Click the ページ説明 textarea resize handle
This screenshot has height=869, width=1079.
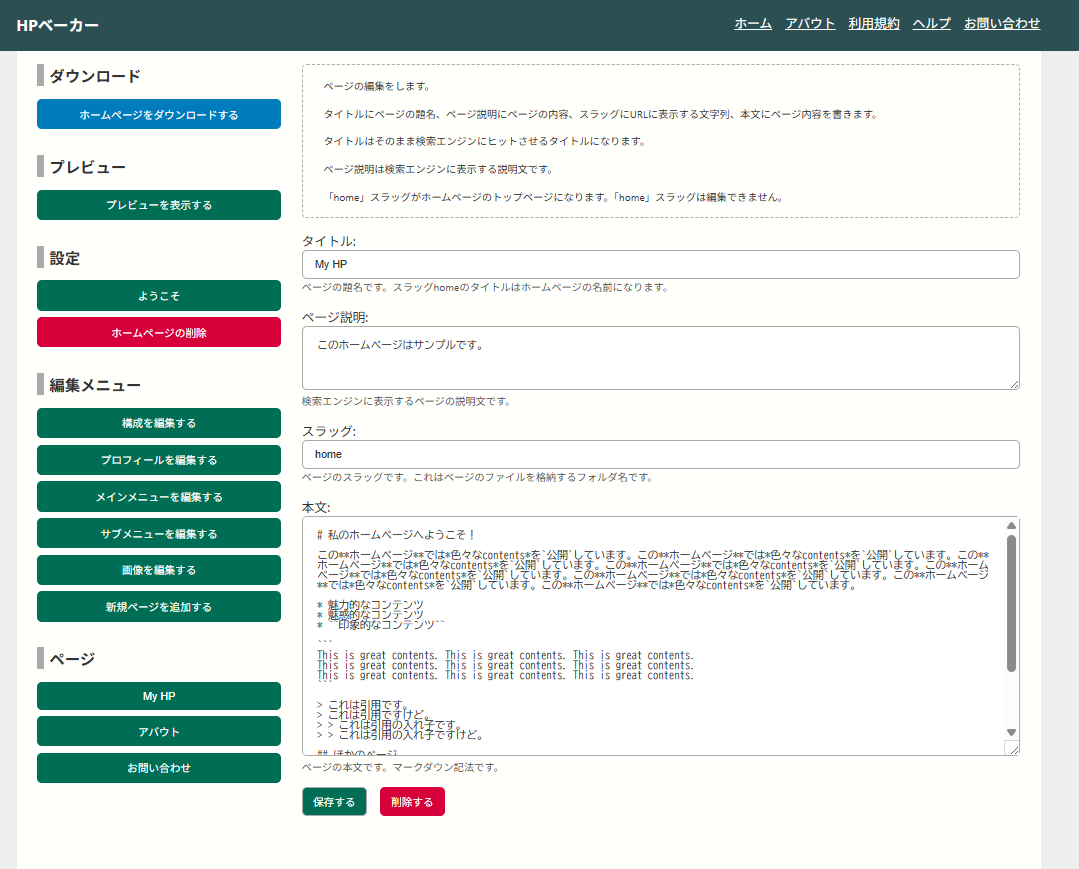click(x=1014, y=384)
